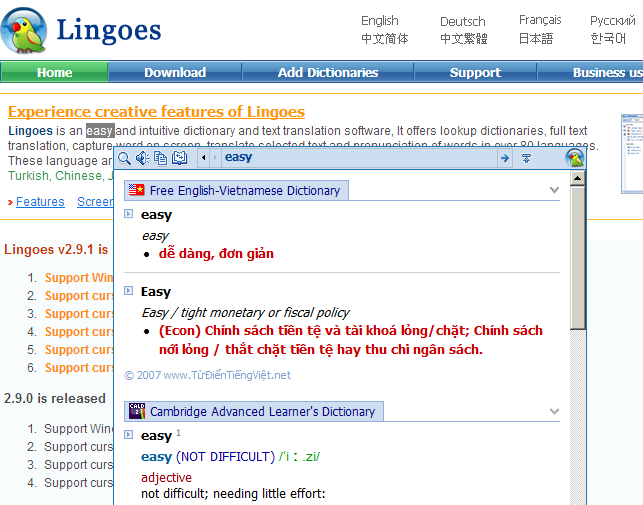Click the first orange 'Support Win' list item
Screen dimensions: 643x505
79,278
